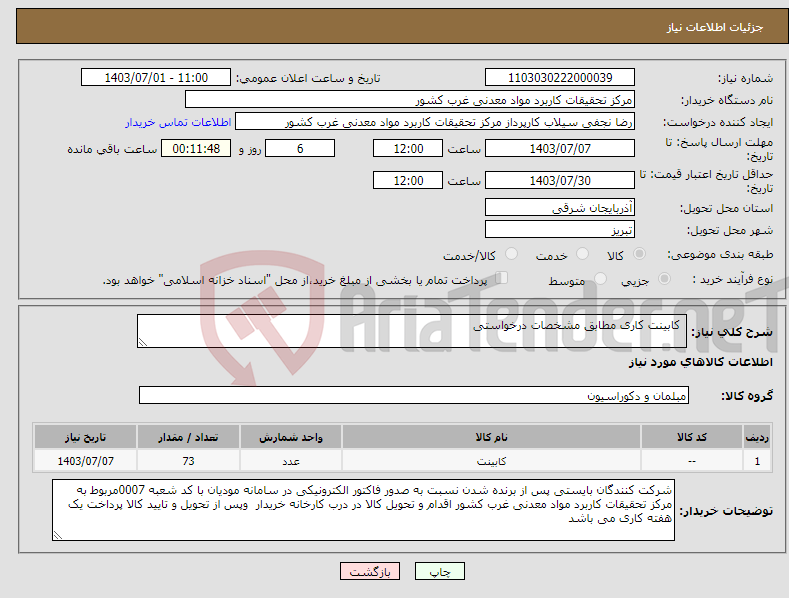Click the گروه کالا field مبلمان و دکوراسیون
Screen dimensions: 789x598
pos(414,396)
